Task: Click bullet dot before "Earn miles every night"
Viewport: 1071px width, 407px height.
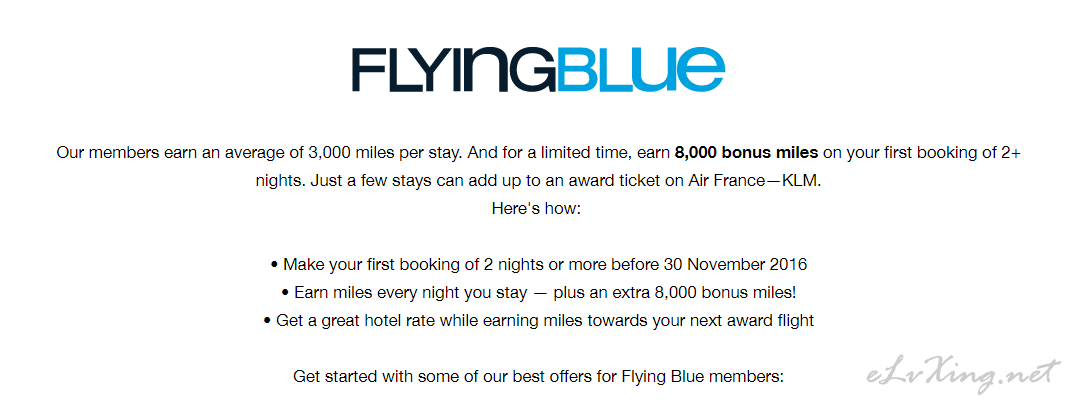Action: point(286,293)
